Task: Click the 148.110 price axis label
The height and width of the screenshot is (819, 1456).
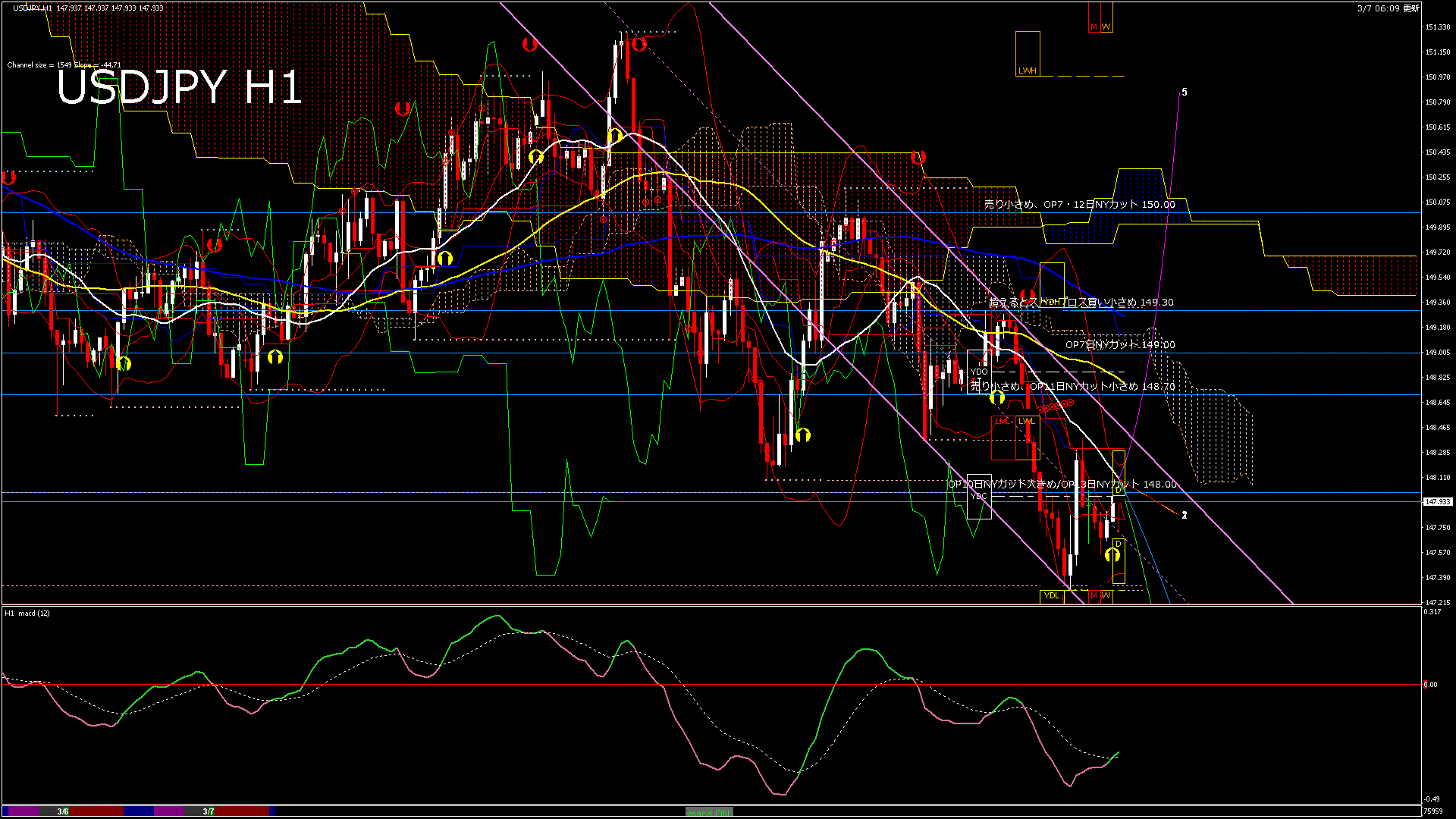Action: pyautogui.click(x=1438, y=478)
